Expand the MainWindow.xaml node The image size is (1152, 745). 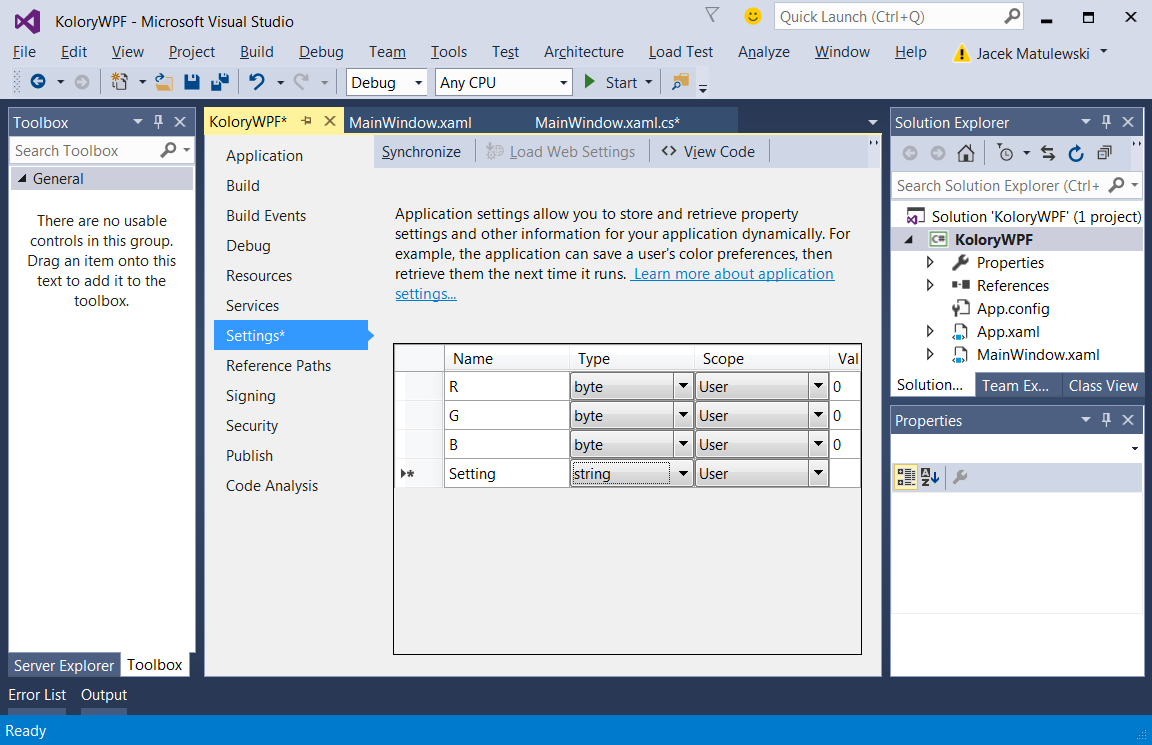pos(930,354)
